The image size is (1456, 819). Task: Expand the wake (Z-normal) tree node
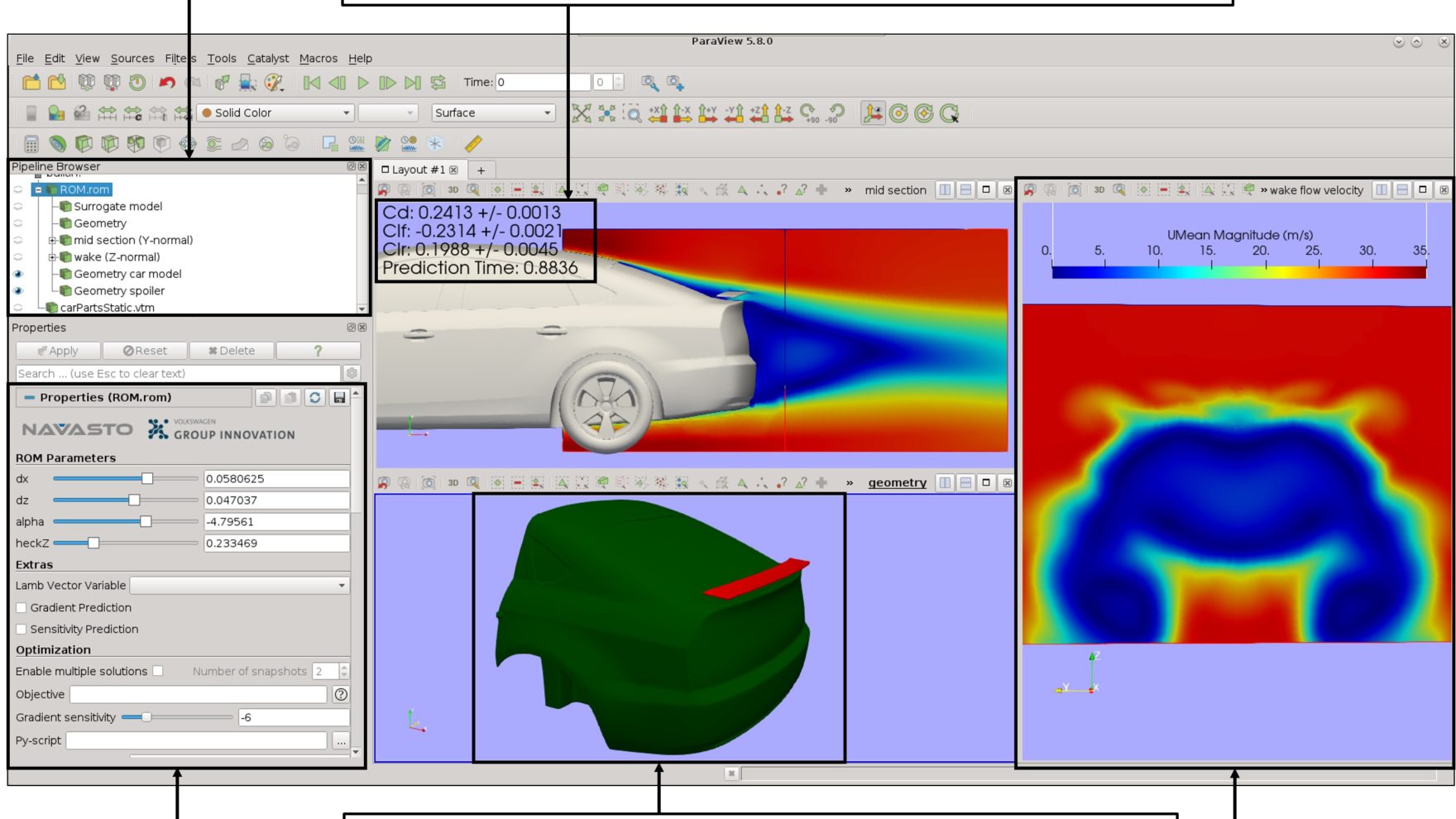tap(52, 256)
